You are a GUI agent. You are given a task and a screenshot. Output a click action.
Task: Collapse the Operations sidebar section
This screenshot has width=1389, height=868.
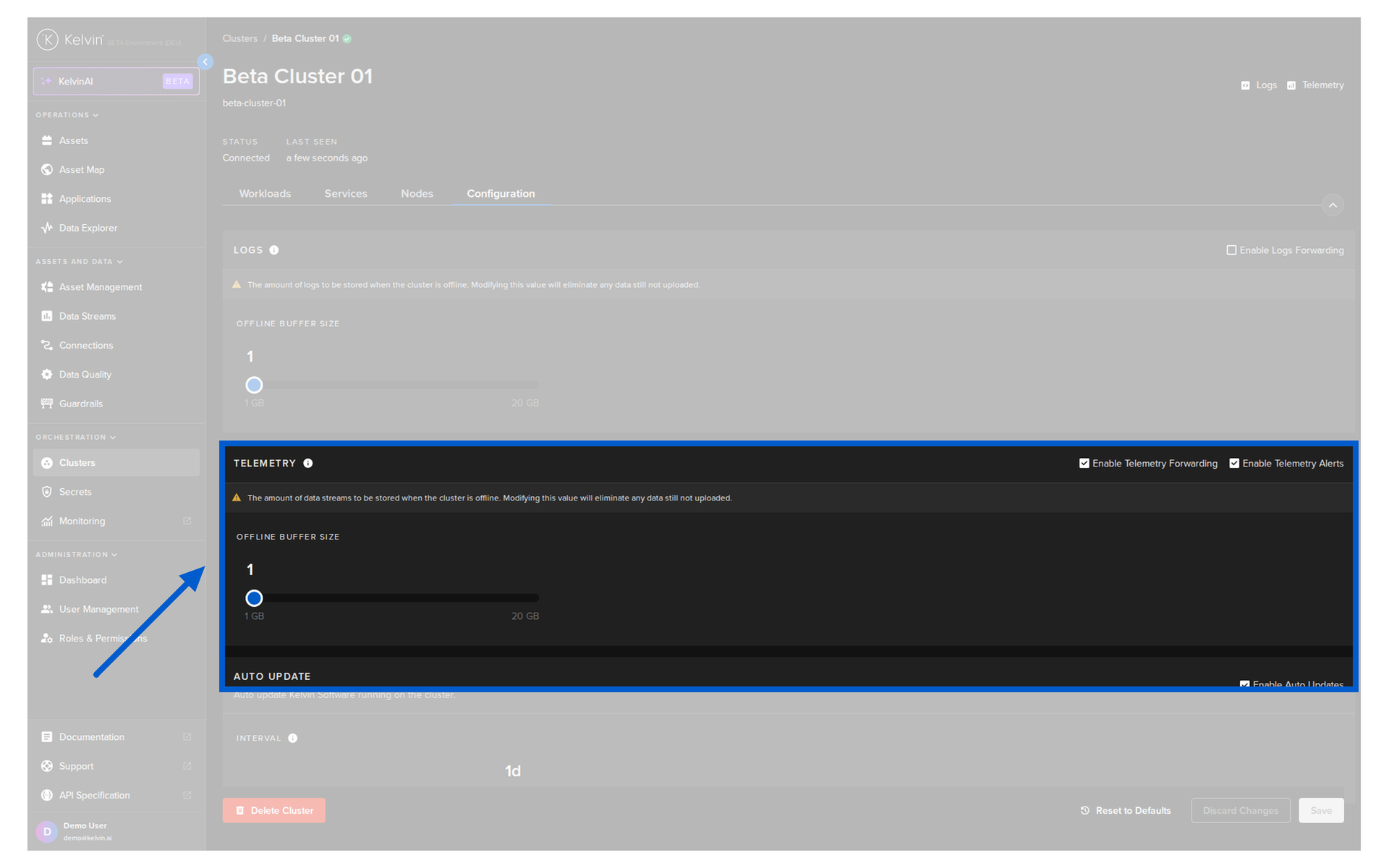[x=67, y=115]
